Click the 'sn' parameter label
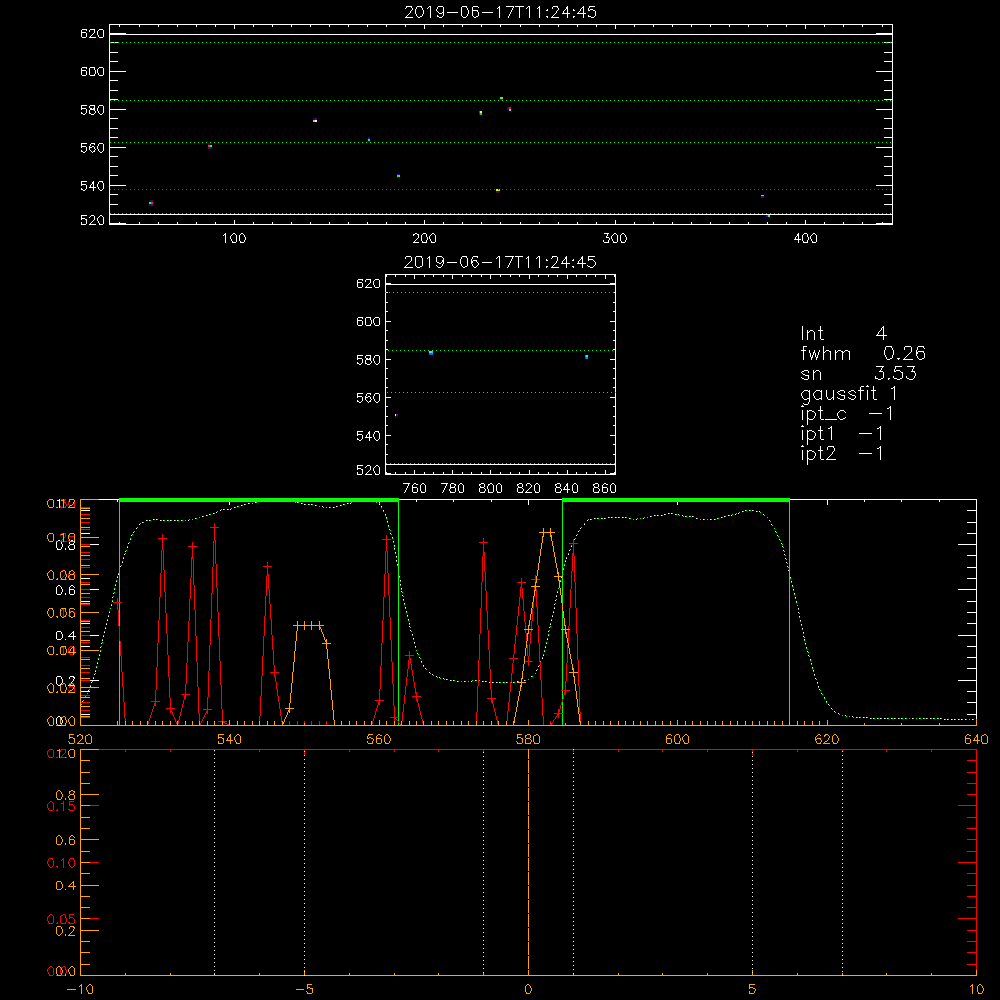Viewport: 1000px width, 1000px height. (x=811, y=373)
